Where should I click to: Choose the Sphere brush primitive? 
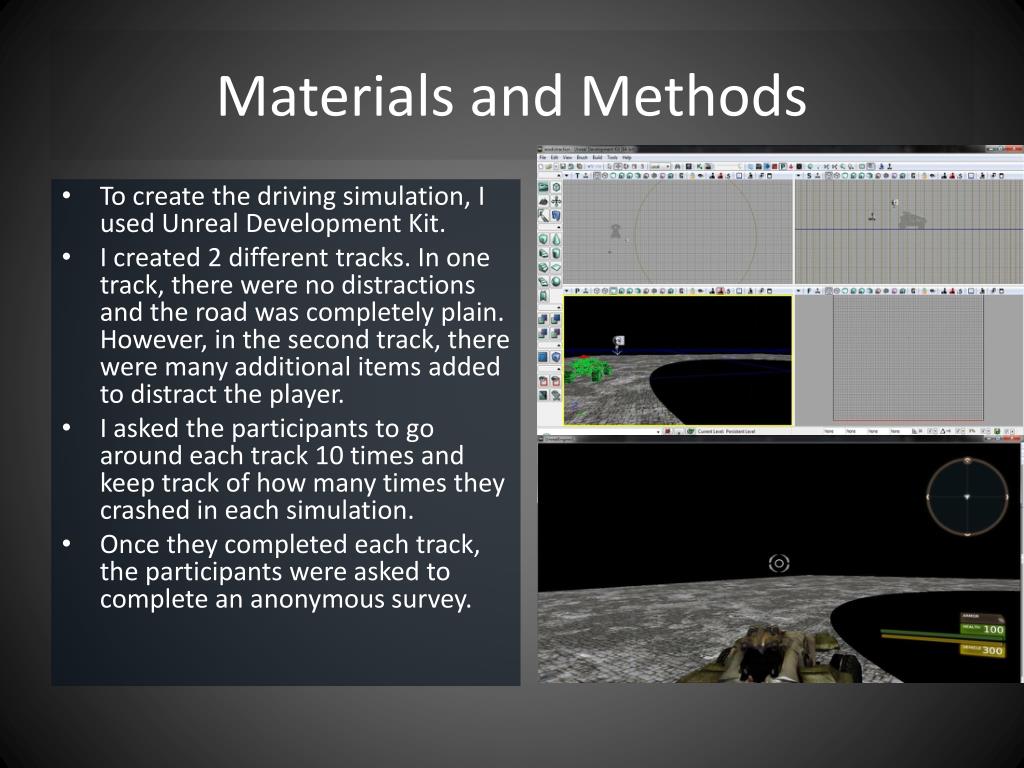556,281
